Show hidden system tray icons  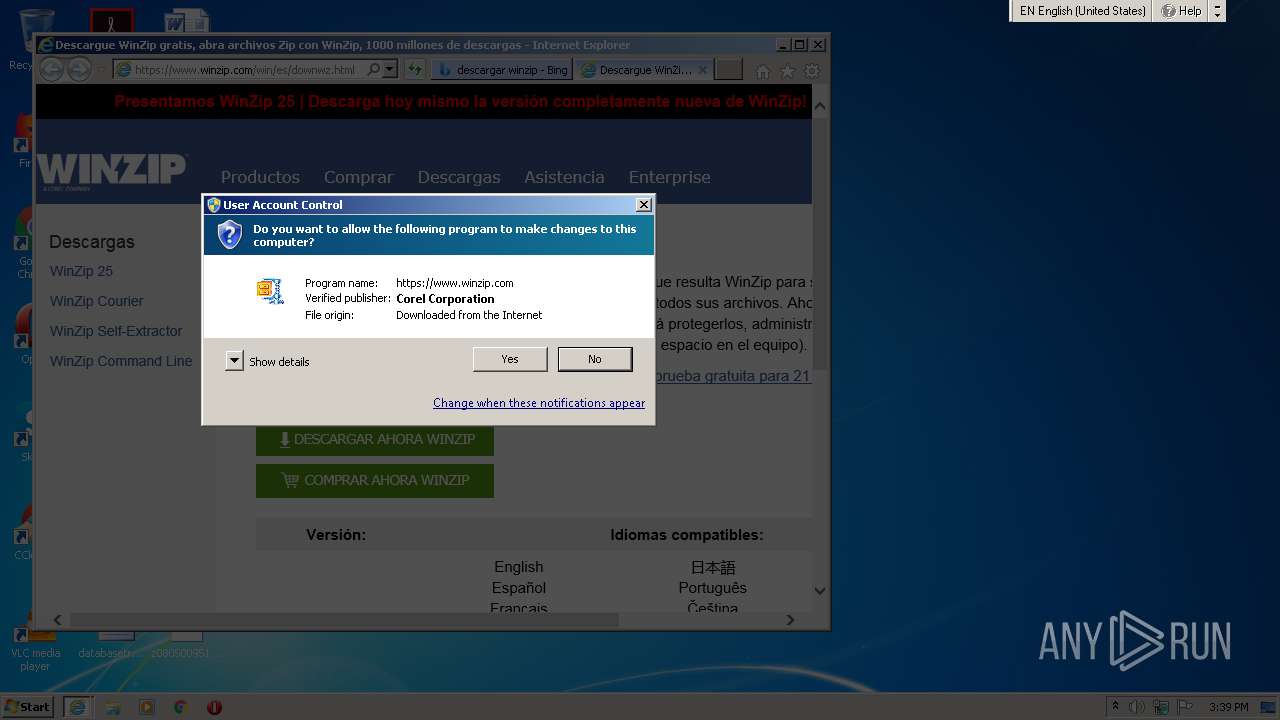click(x=1115, y=707)
